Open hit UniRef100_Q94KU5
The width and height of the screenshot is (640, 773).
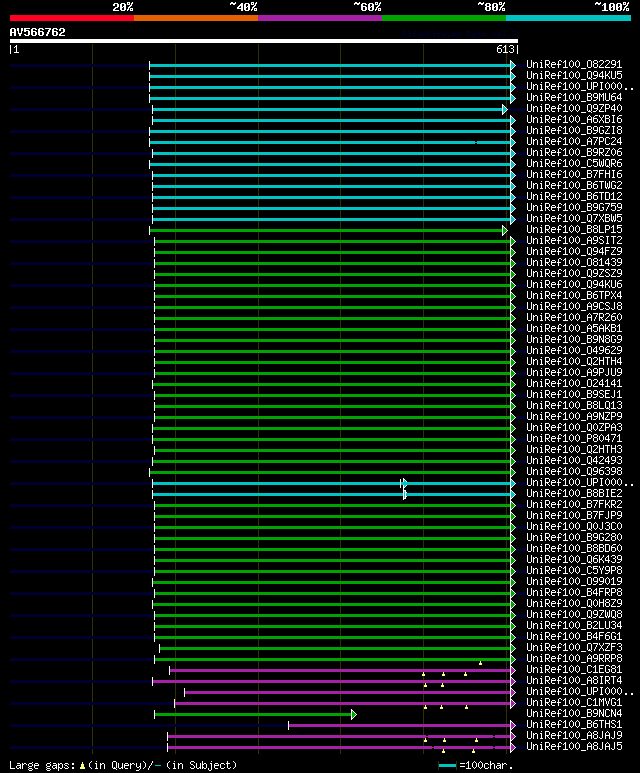[574, 75]
